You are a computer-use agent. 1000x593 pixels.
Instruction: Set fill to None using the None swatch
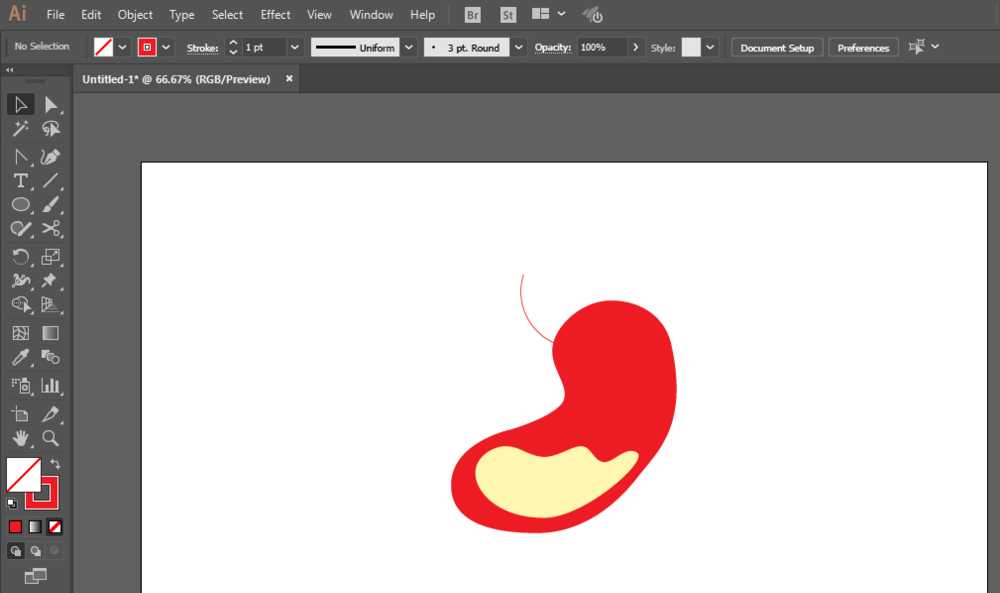click(x=55, y=527)
